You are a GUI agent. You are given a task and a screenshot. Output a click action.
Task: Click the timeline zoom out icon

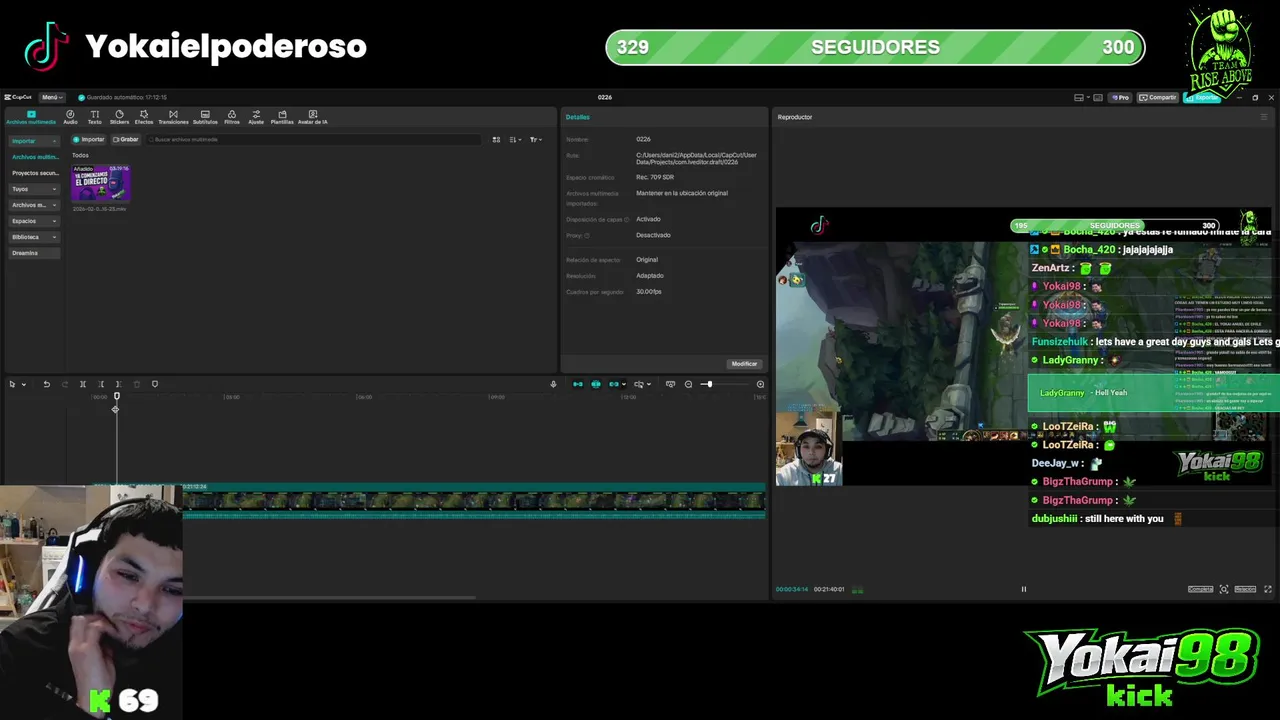click(x=688, y=384)
